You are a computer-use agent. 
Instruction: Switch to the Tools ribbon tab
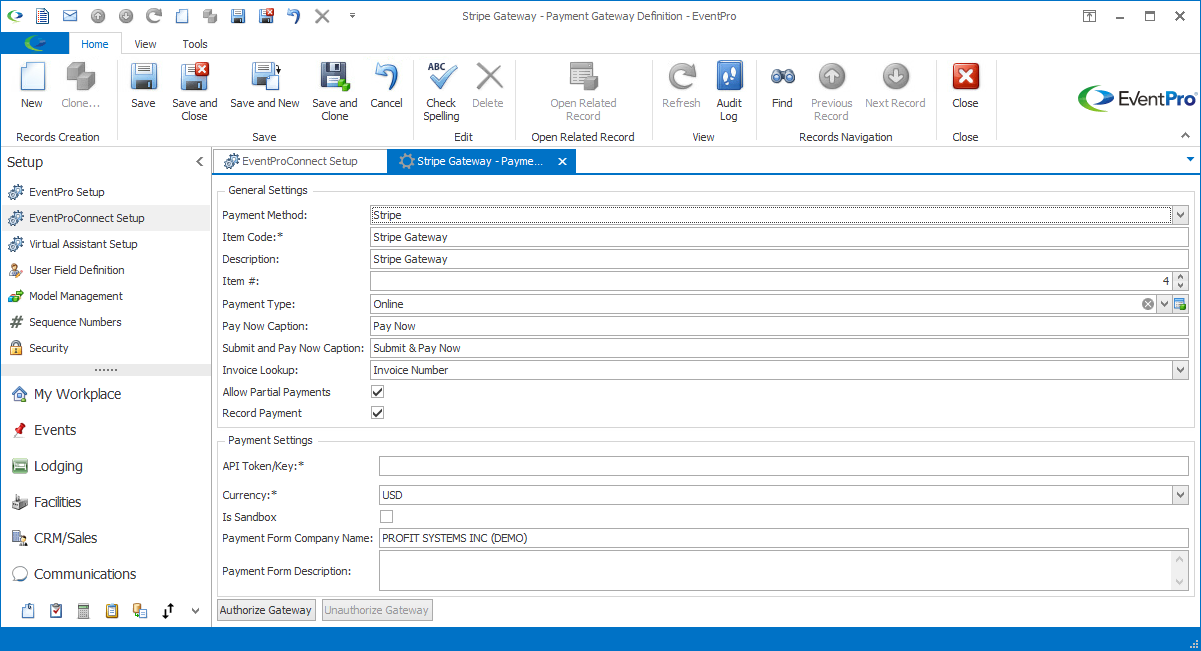[195, 44]
